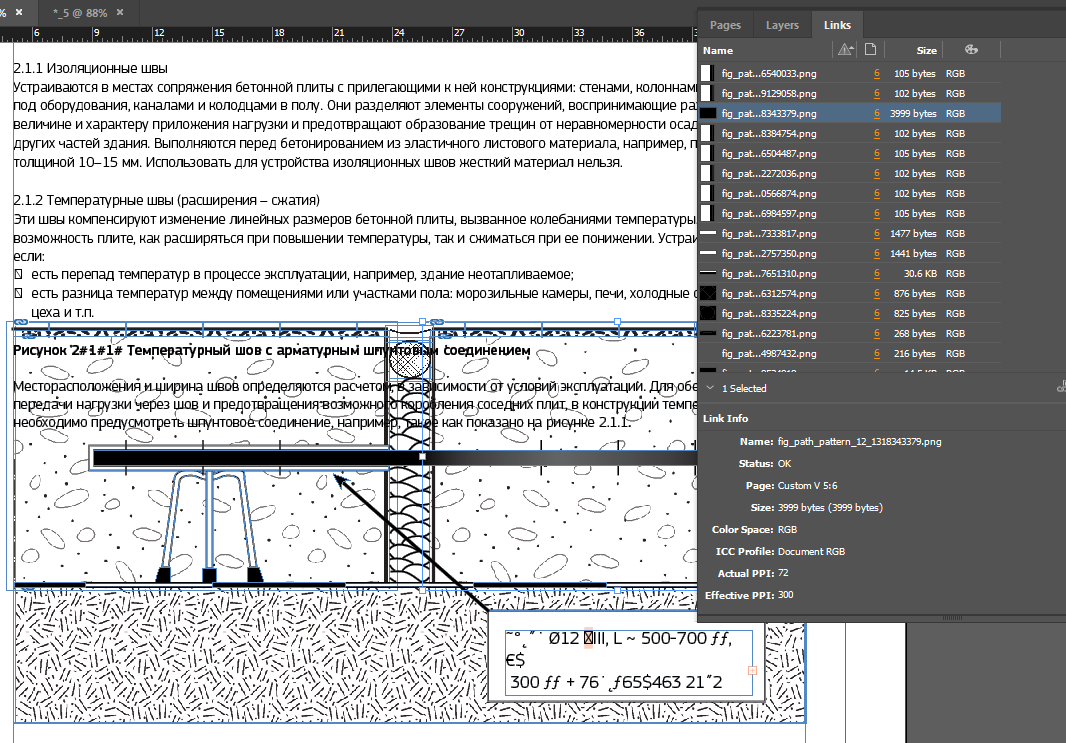Switch to the Pages tab
The image size is (1066, 743).
(x=725, y=25)
